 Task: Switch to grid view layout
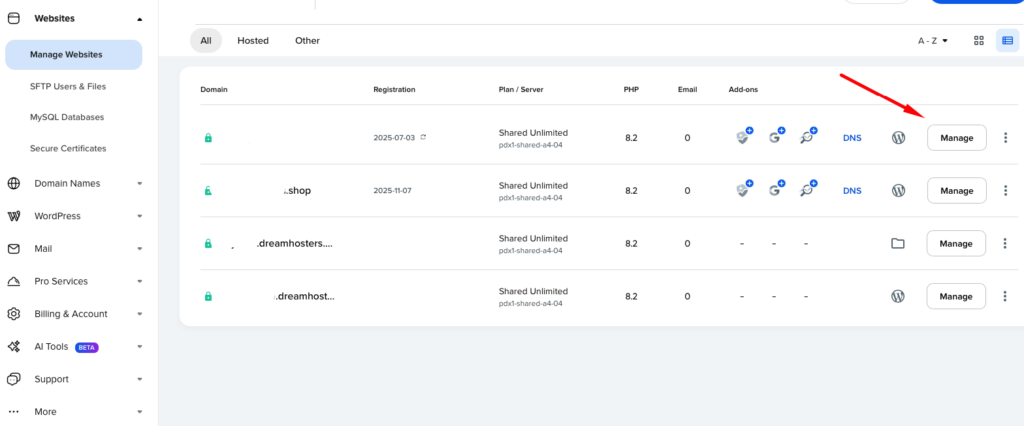click(x=979, y=41)
